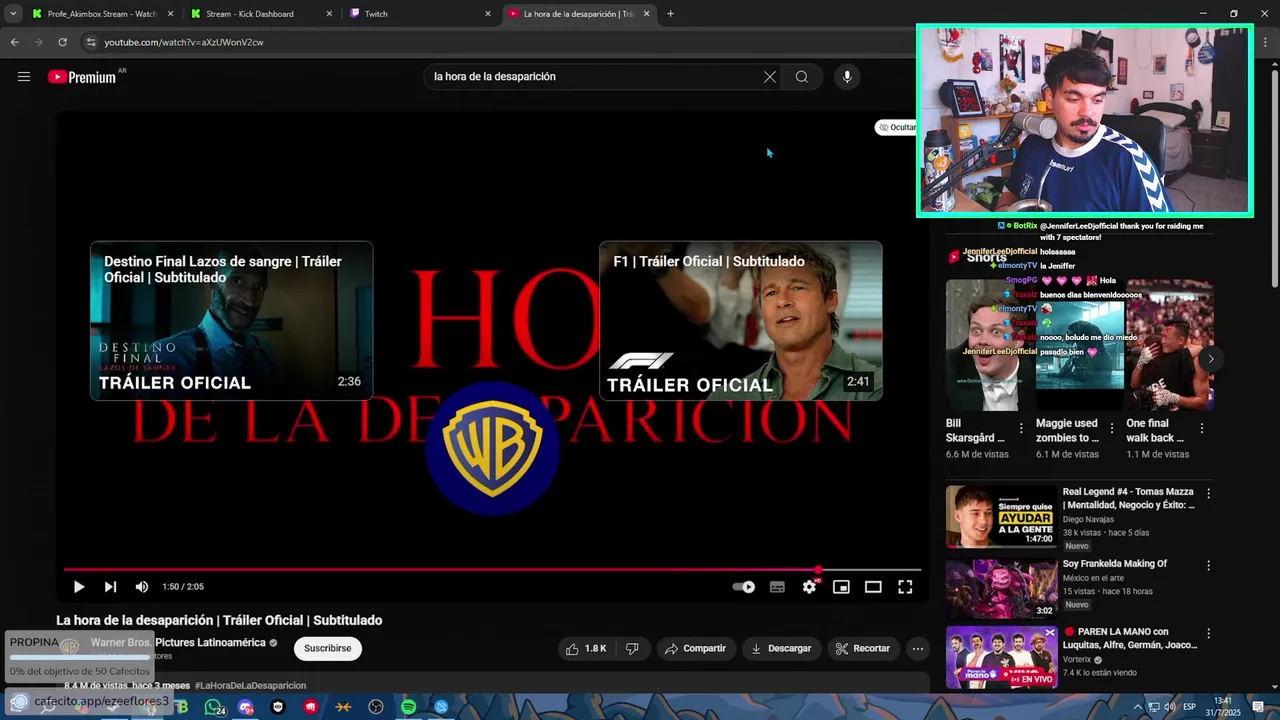This screenshot has height=720, width=1280.
Task: Open more actions ellipsis under video
Action: [x=917, y=648]
